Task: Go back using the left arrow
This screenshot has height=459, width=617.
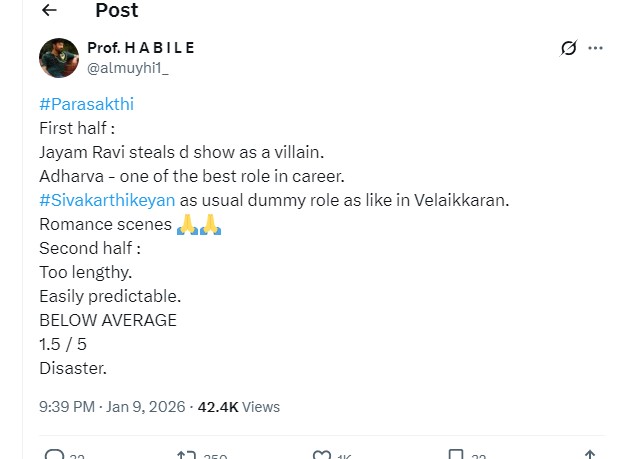Action: pyautogui.click(x=50, y=11)
